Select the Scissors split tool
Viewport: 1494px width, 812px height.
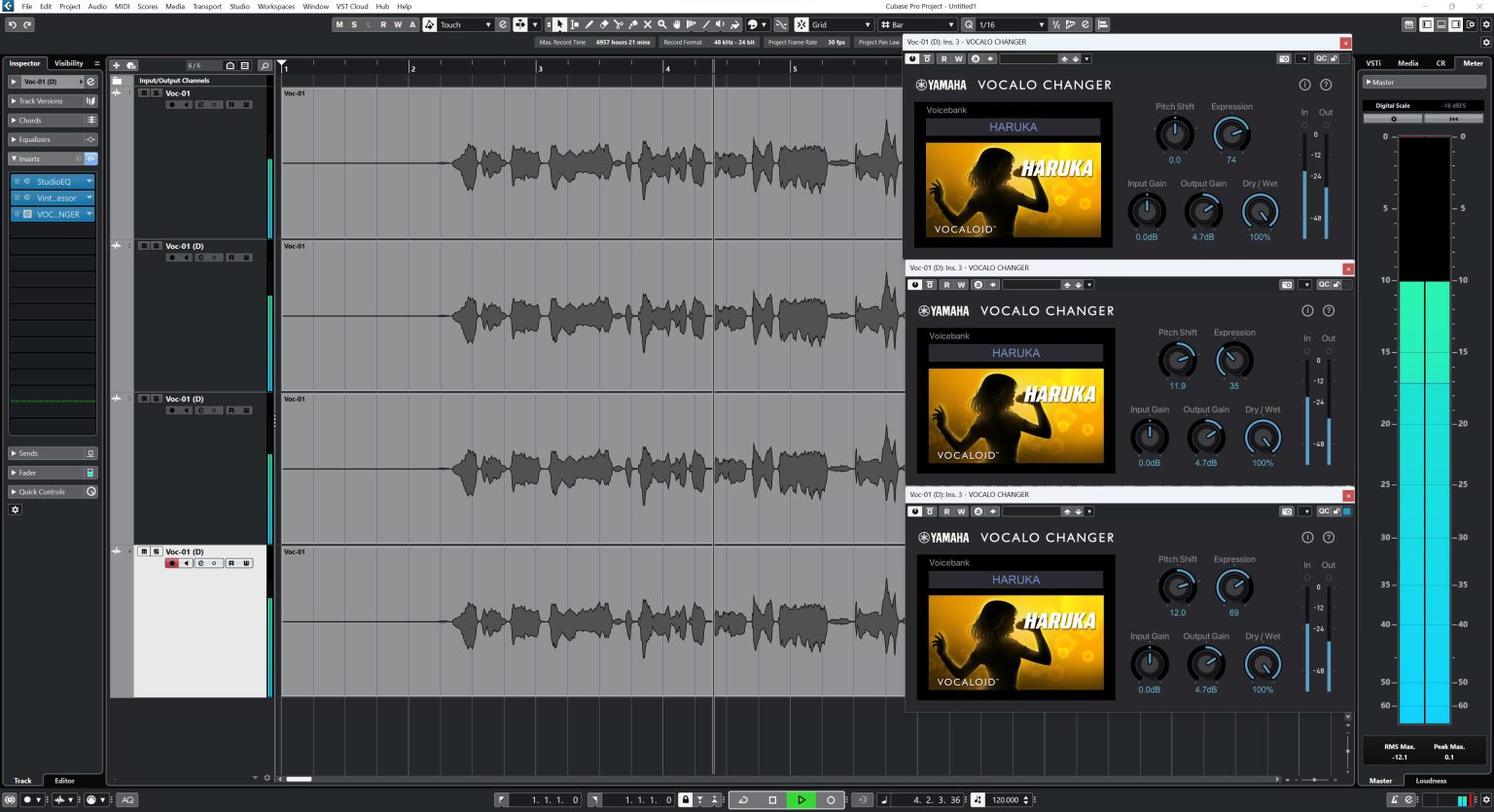click(x=620, y=24)
